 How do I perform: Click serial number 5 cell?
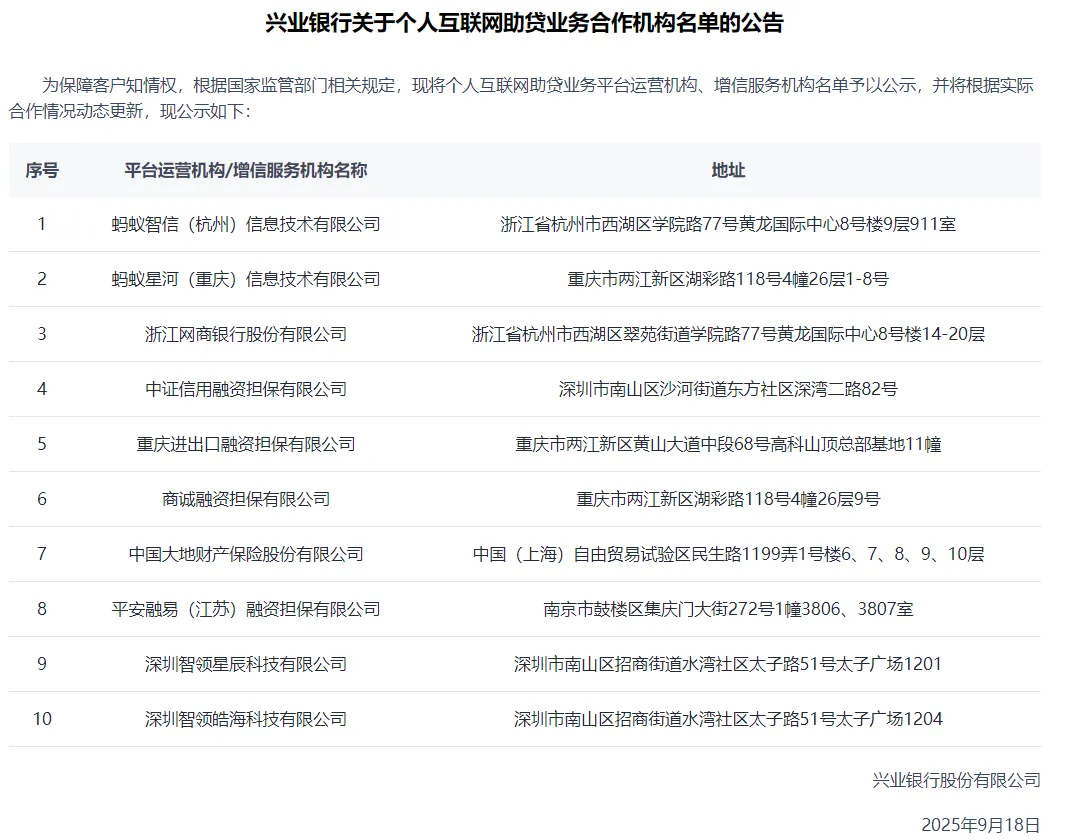(42, 444)
